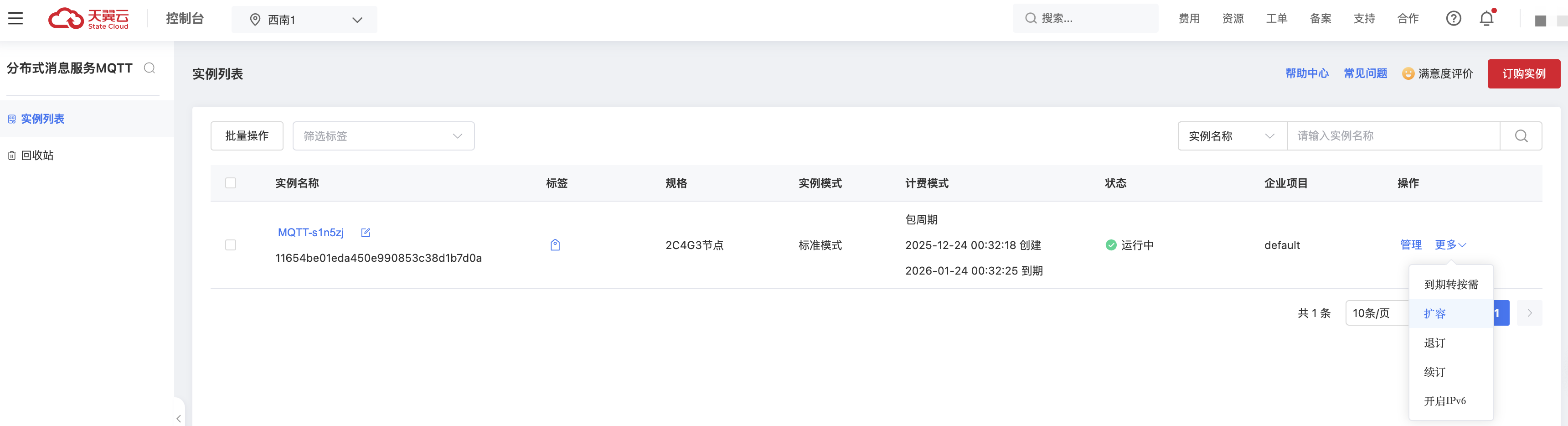
Task: Open the 10条/页 page size dropdown
Action: pyautogui.click(x=1377, y=313)
